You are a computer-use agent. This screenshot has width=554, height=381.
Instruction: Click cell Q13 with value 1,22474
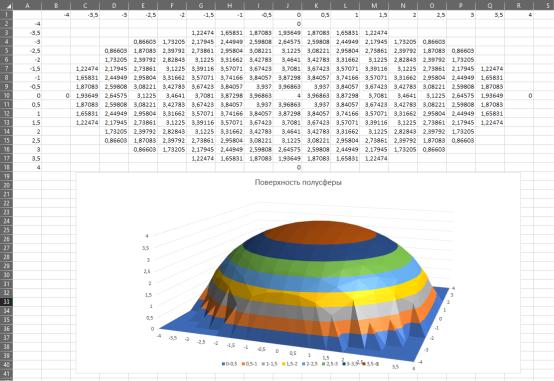tap(490, 122)
